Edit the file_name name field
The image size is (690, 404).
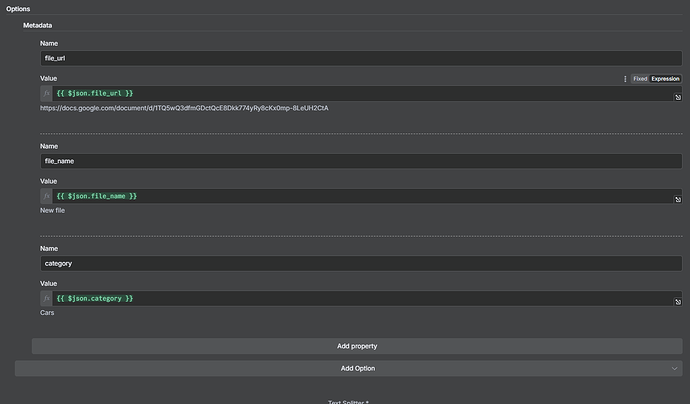361,161
